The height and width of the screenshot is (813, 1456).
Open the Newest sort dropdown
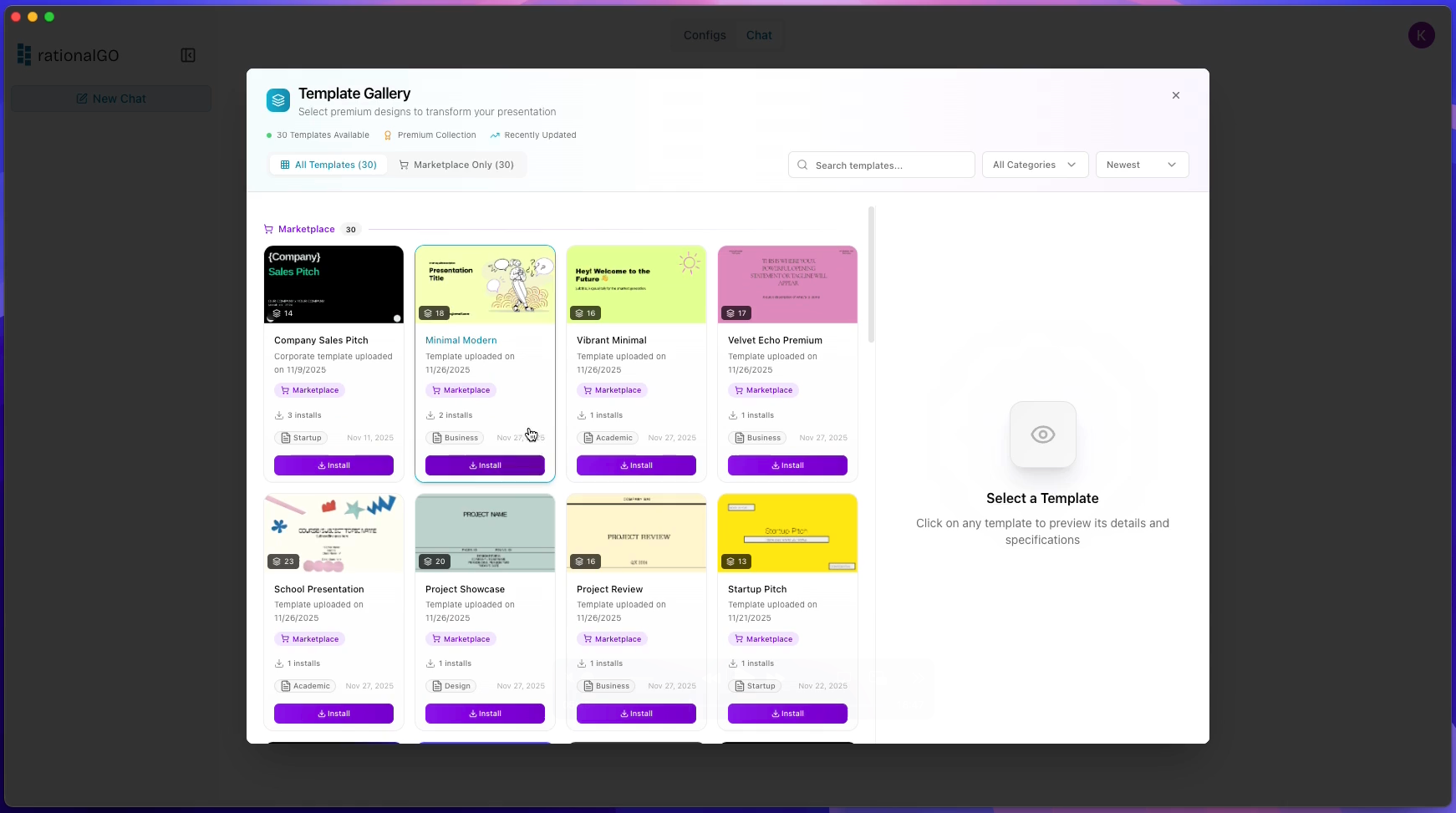(x=1142, y=165)
